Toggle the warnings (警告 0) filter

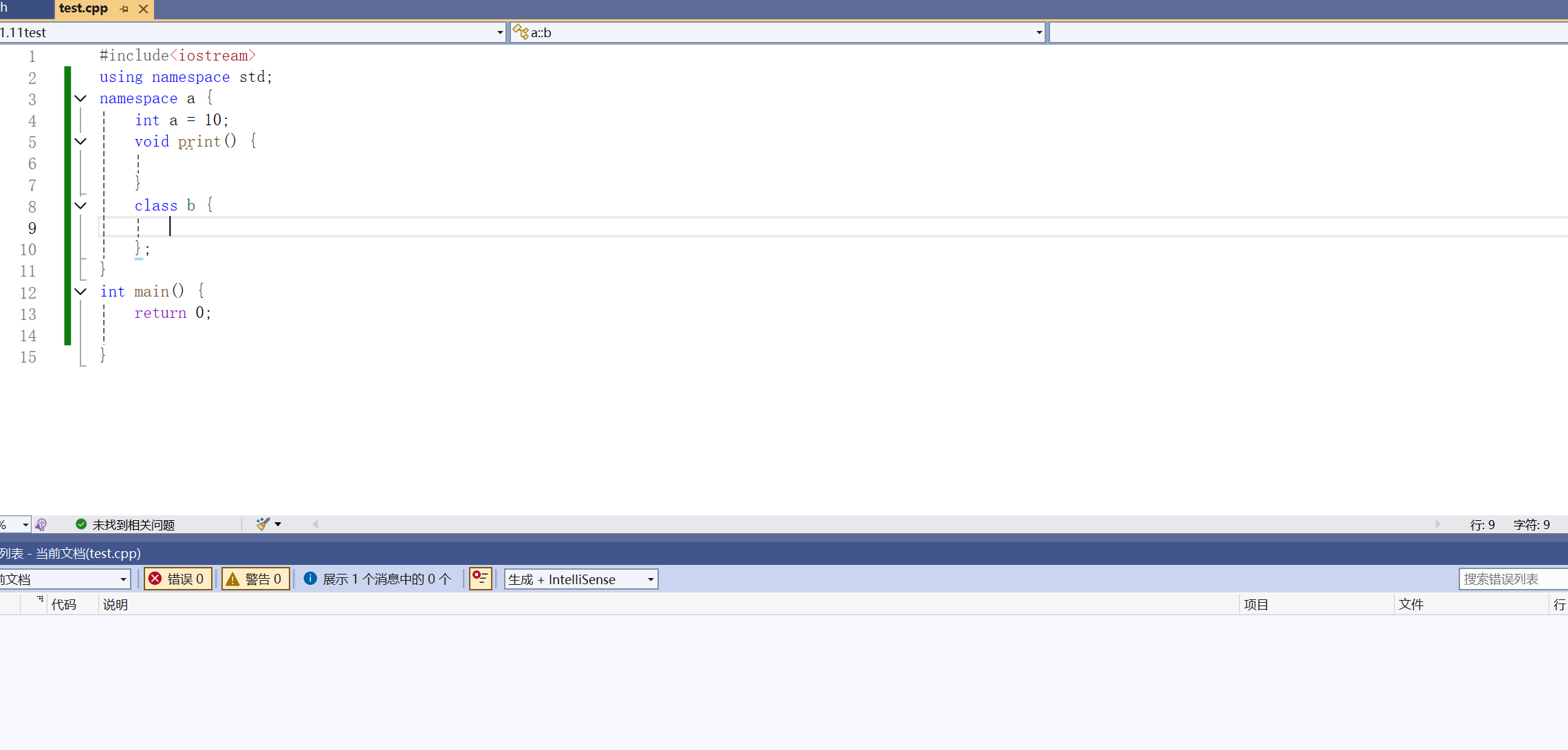point(255,579)
